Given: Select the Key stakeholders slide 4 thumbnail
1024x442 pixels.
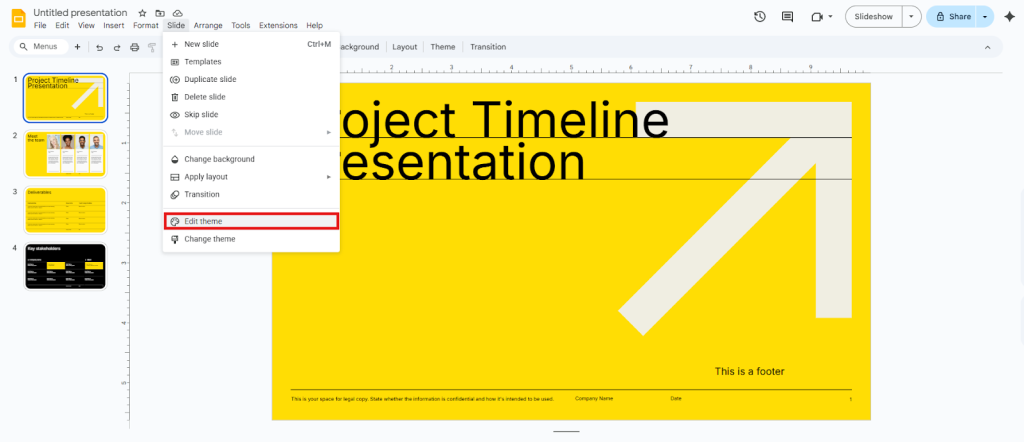Looking at the screenshot, I should coord(65,266).
